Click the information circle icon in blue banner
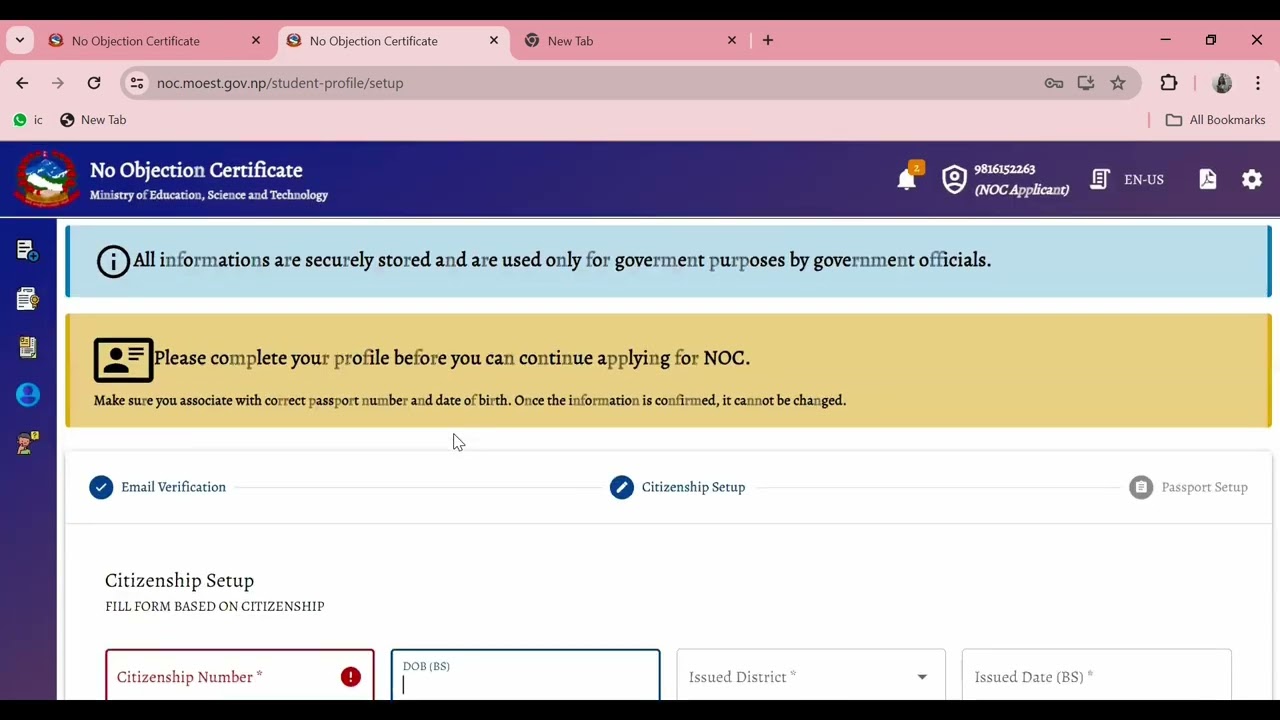The image size is (1280, 720). [113, 261]
